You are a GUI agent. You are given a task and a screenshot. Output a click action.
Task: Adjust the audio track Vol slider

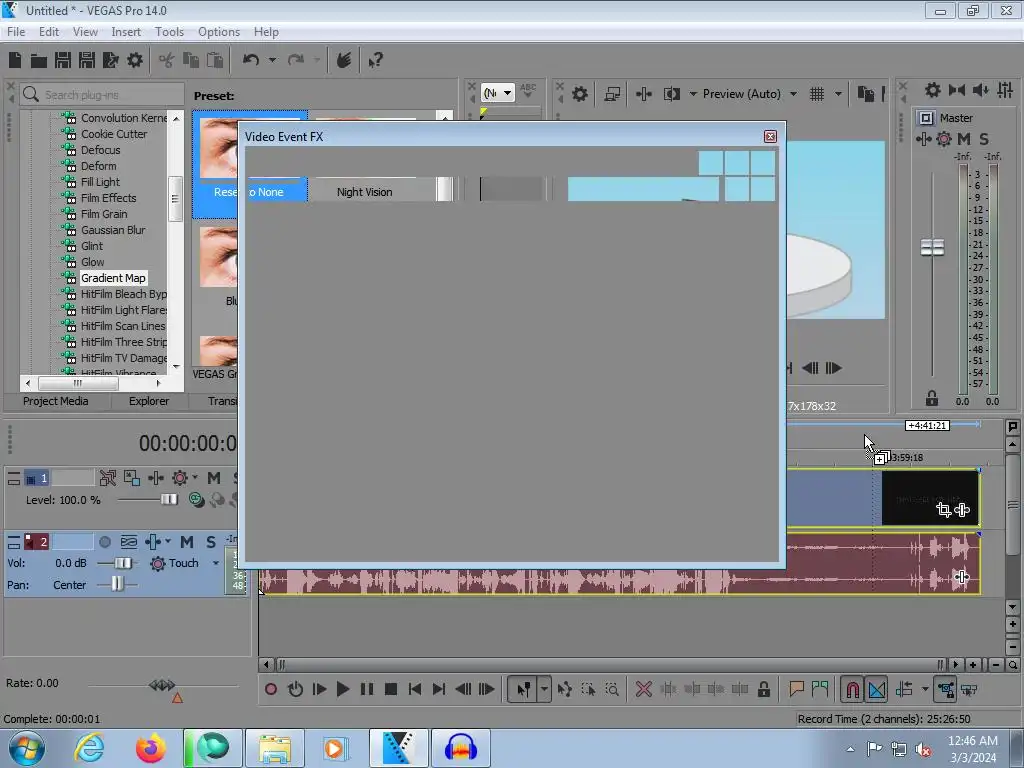coord(122,564)
